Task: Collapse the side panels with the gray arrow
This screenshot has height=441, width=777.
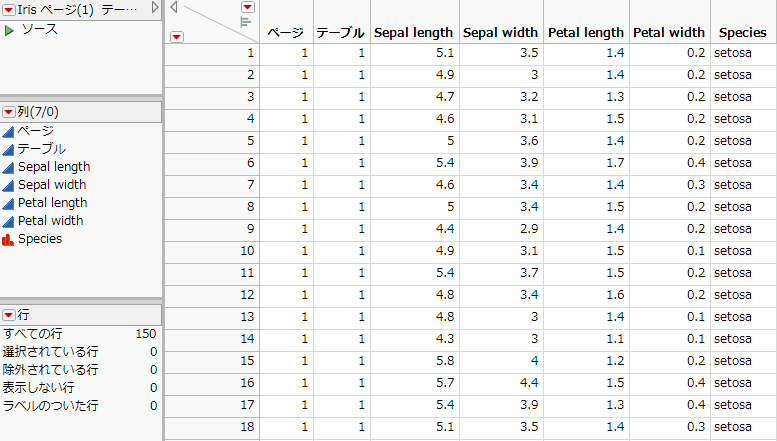Action: [174, 7]
